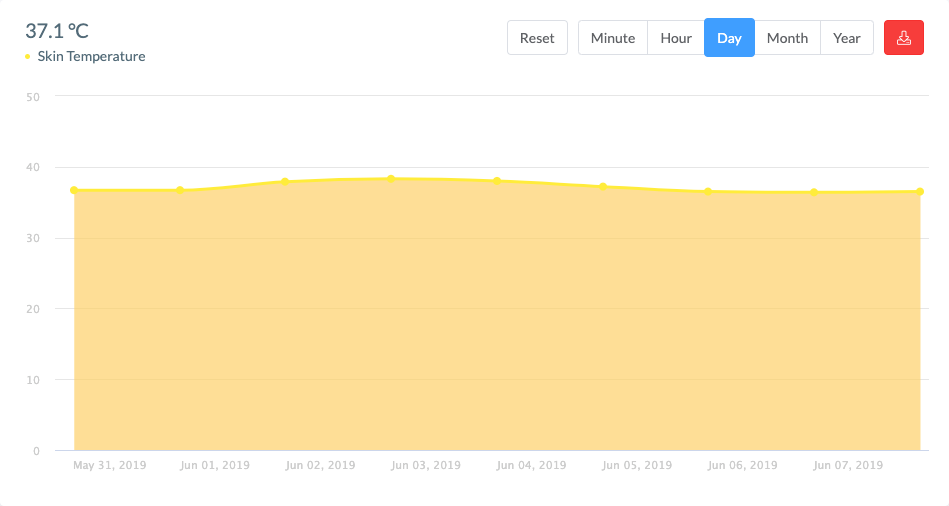Screen dimensions: 949x506
Task: Click the Jun 07, 2019 data point
Action: pyautogui.click(x=814, y=192)
